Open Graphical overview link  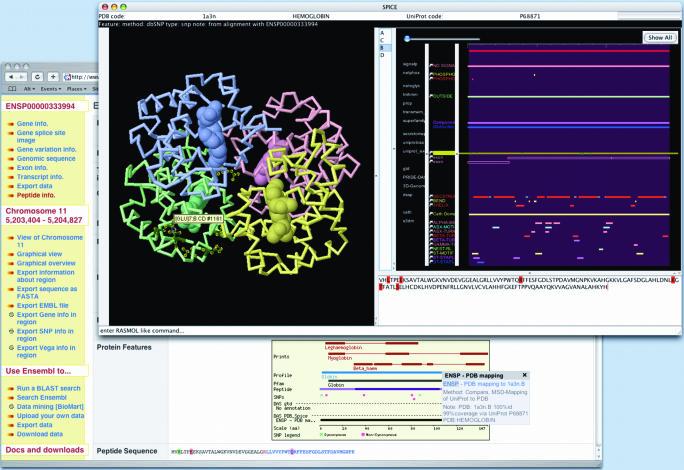[x=46, y=263]
